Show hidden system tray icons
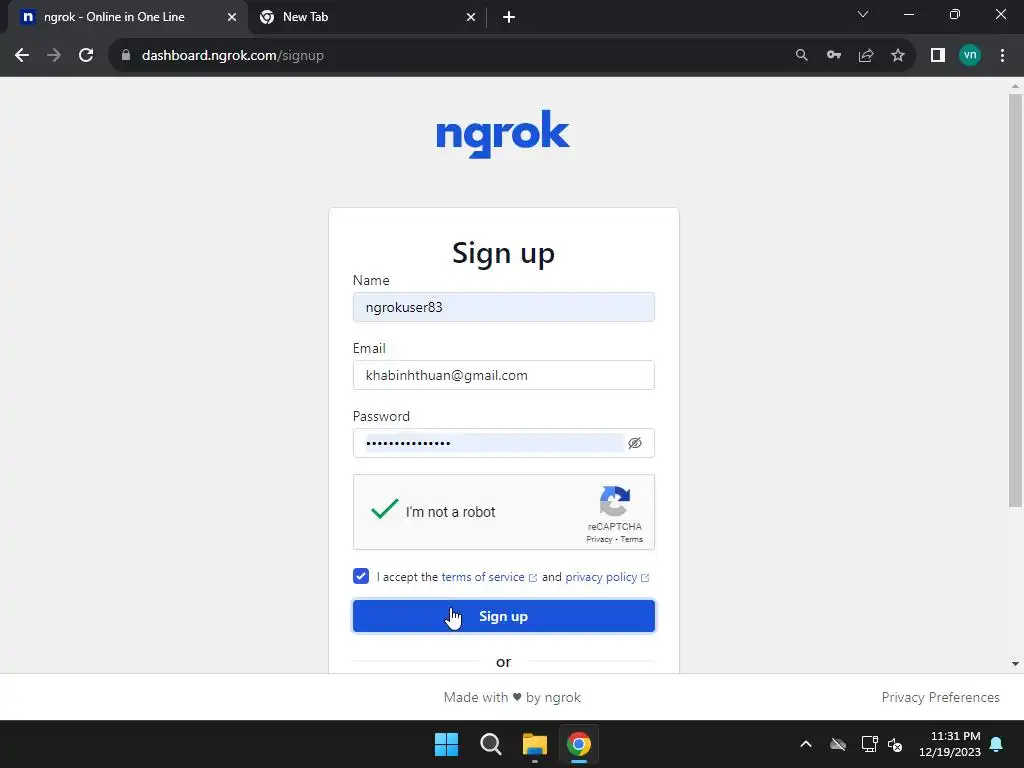 [x=806, y=744]
